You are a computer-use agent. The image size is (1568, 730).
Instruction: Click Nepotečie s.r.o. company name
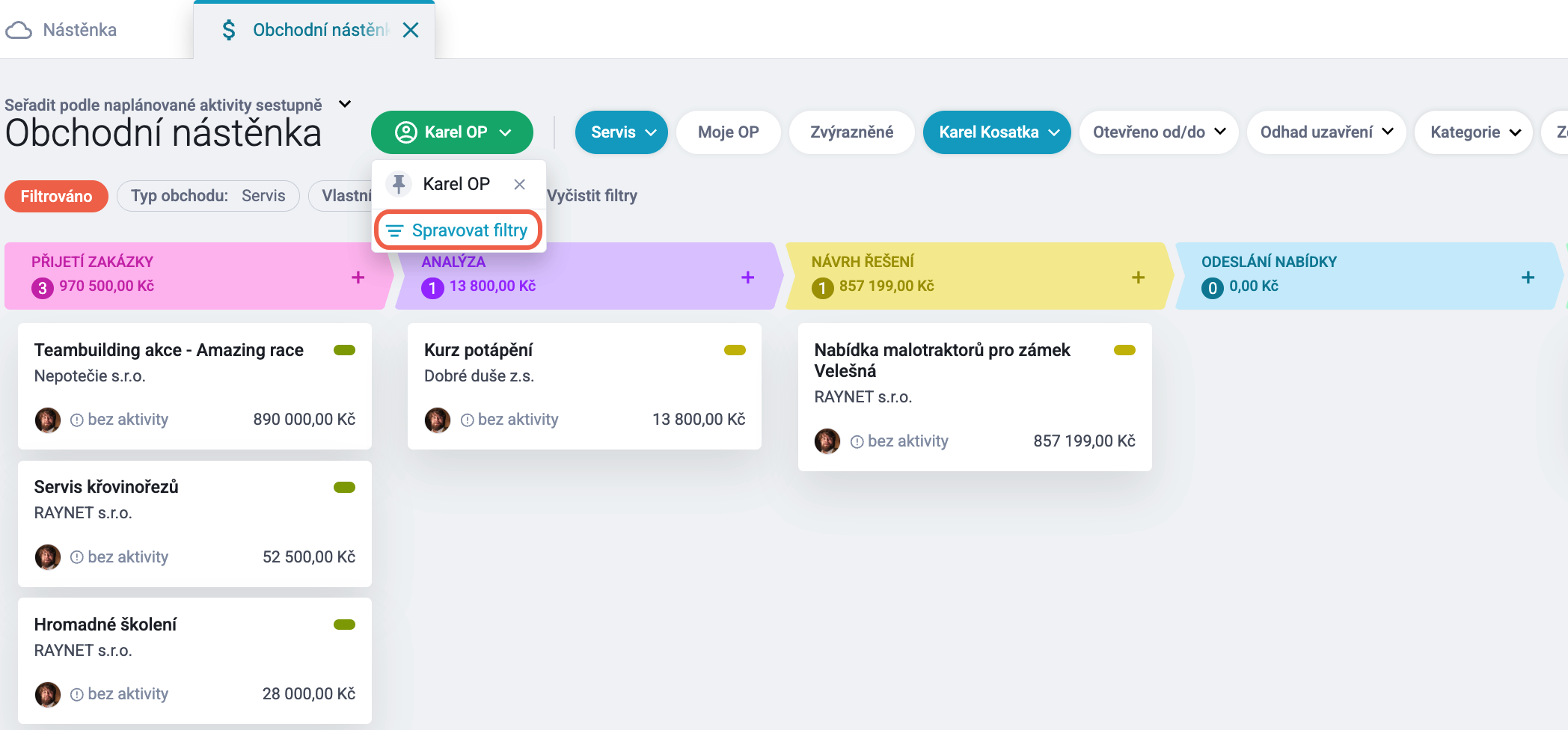tap(90, 376)
